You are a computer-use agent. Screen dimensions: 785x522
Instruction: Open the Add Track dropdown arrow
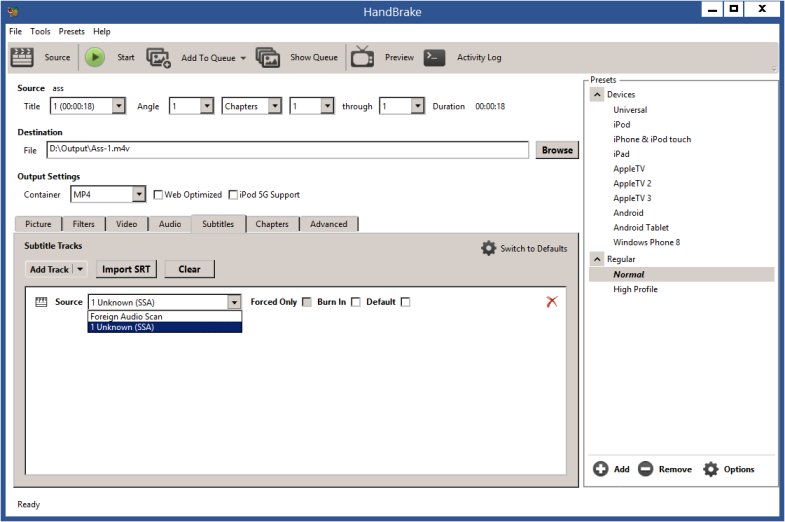click(80, 269)
